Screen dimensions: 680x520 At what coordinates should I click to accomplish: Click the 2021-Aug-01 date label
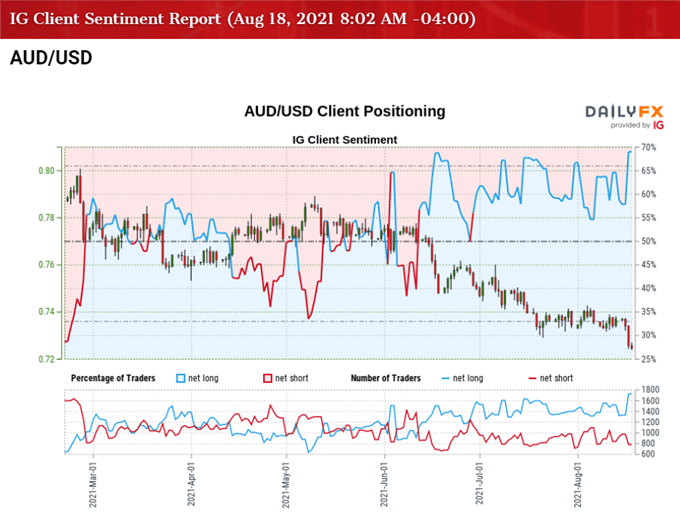578,484
